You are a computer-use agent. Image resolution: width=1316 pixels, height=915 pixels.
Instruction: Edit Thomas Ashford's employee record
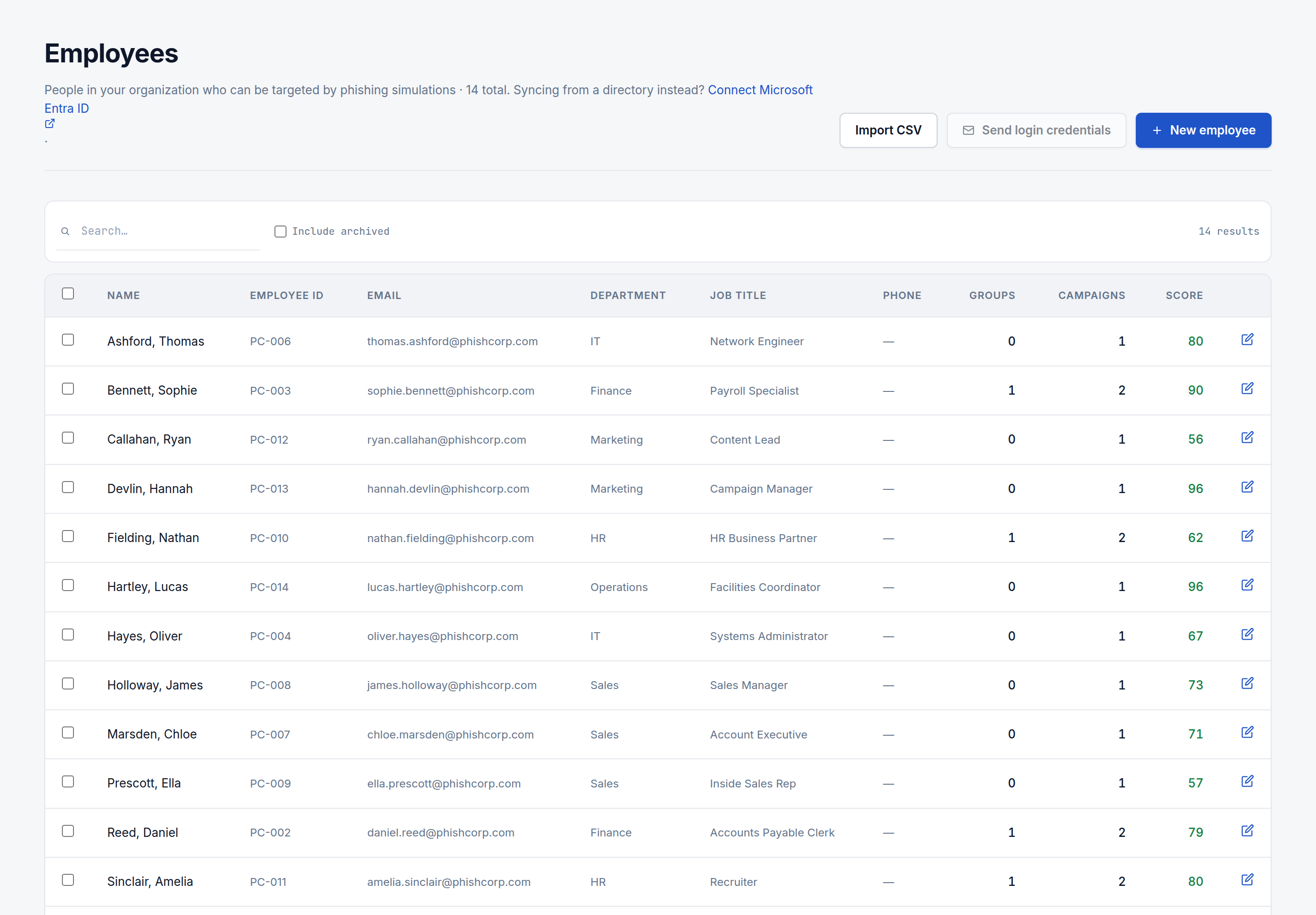(x=1247, y=339)
